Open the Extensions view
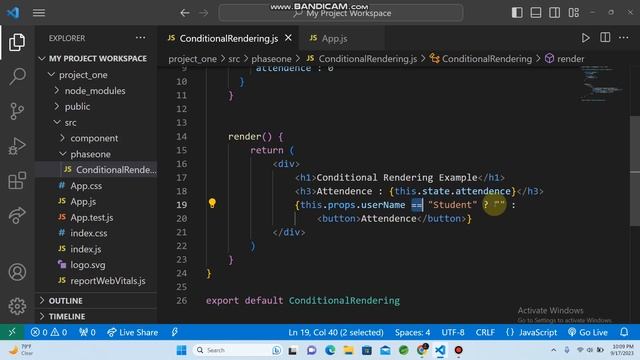The width and height of the screenshot is (640, 360). (x=17, y=180)
